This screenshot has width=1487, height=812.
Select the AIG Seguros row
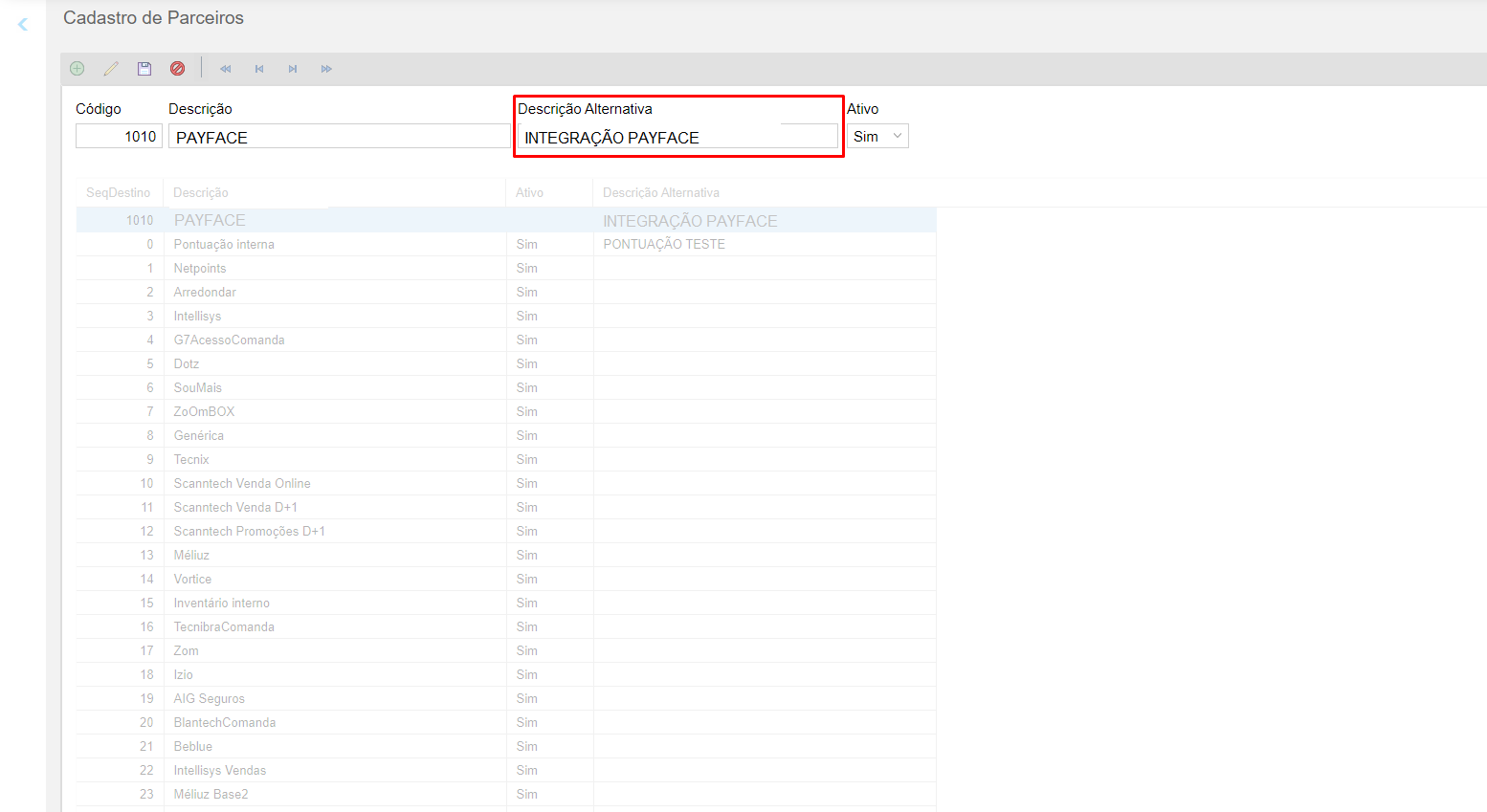click(506, 698)
